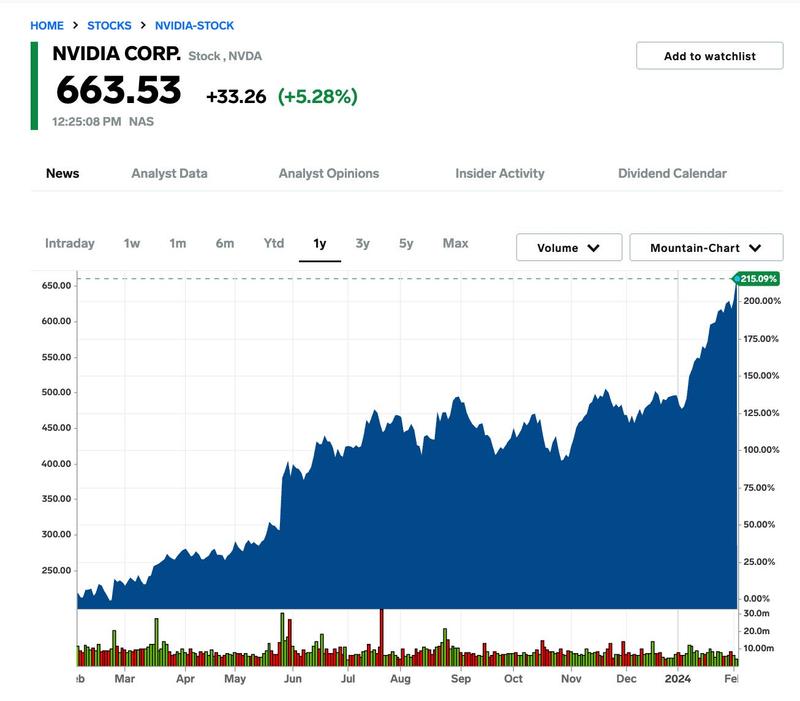This screenshot has height=701, width=800.
Task: Click the Stock, NVDA ticker label
Action: coord(225,56)
